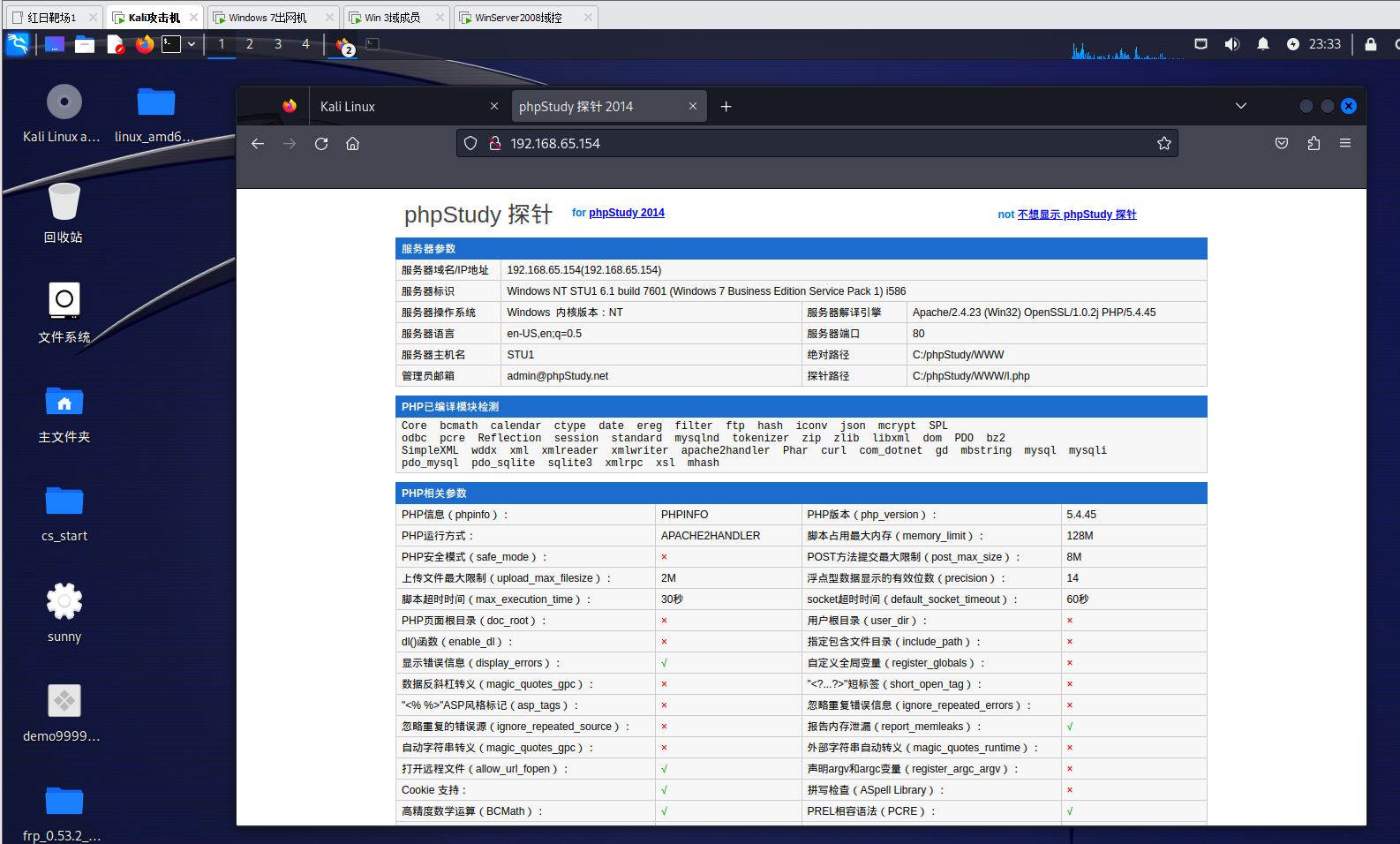Open the Firefox extensions puzzle icon
This screenshot has height=844, width=1400.
pyautogui.click(x=1313, y=144)
